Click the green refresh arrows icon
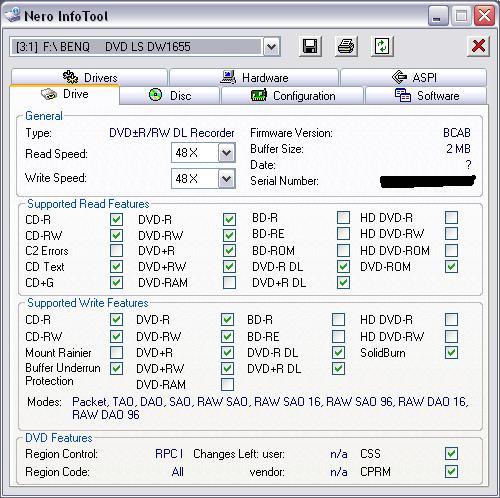The image size is (500, 498). pyautogui.click(x=382, y=46)
